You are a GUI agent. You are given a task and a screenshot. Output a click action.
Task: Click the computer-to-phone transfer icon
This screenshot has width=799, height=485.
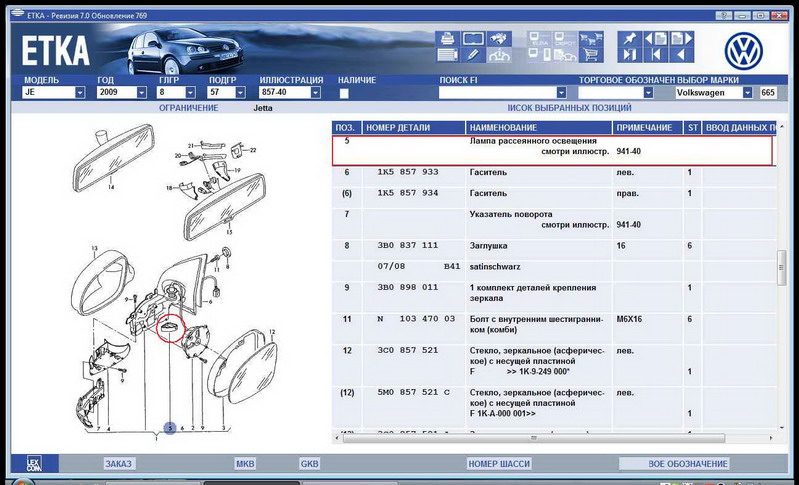[539, 55]
